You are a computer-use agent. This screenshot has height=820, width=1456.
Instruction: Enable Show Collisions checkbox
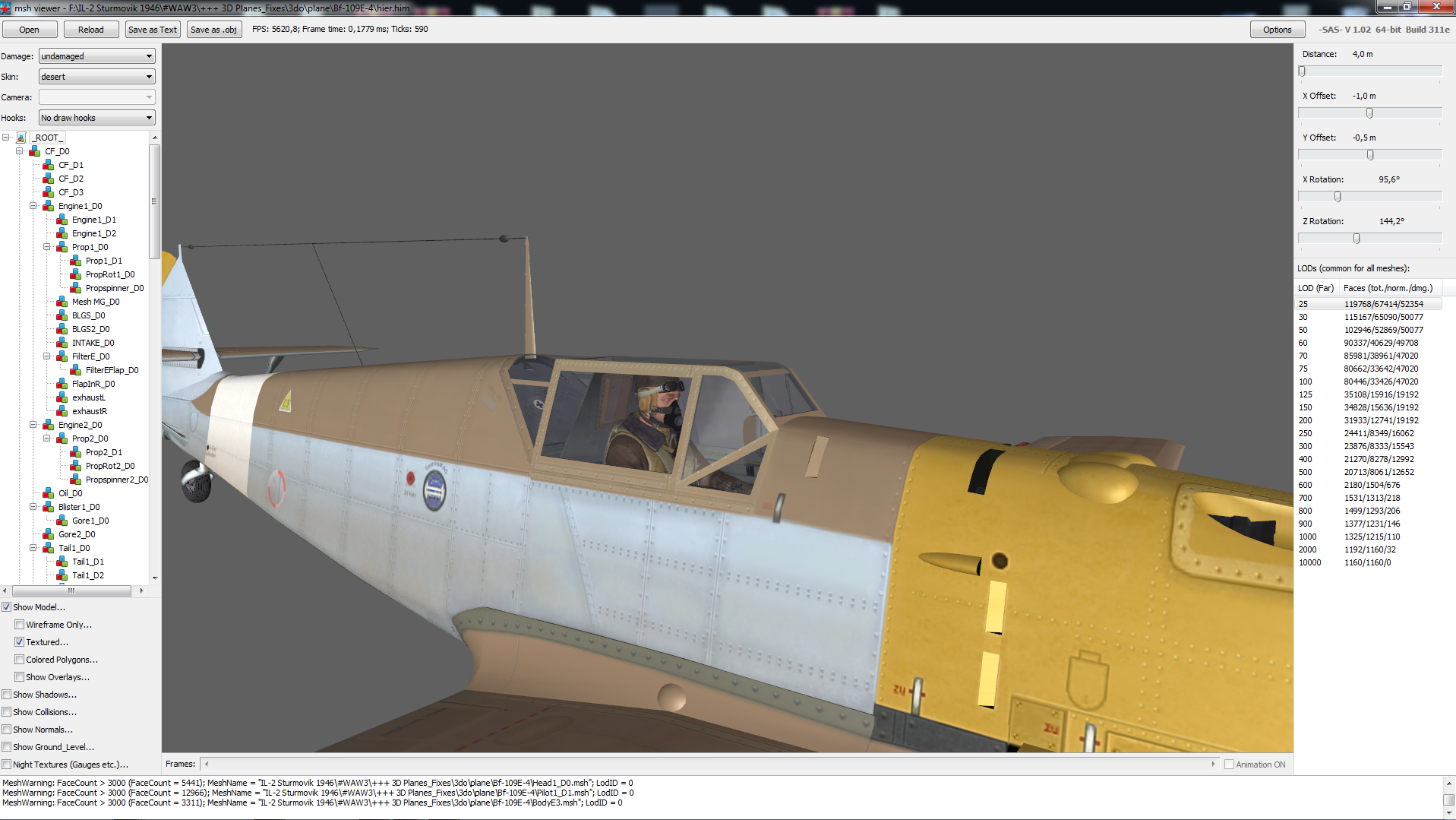[7, 712]
